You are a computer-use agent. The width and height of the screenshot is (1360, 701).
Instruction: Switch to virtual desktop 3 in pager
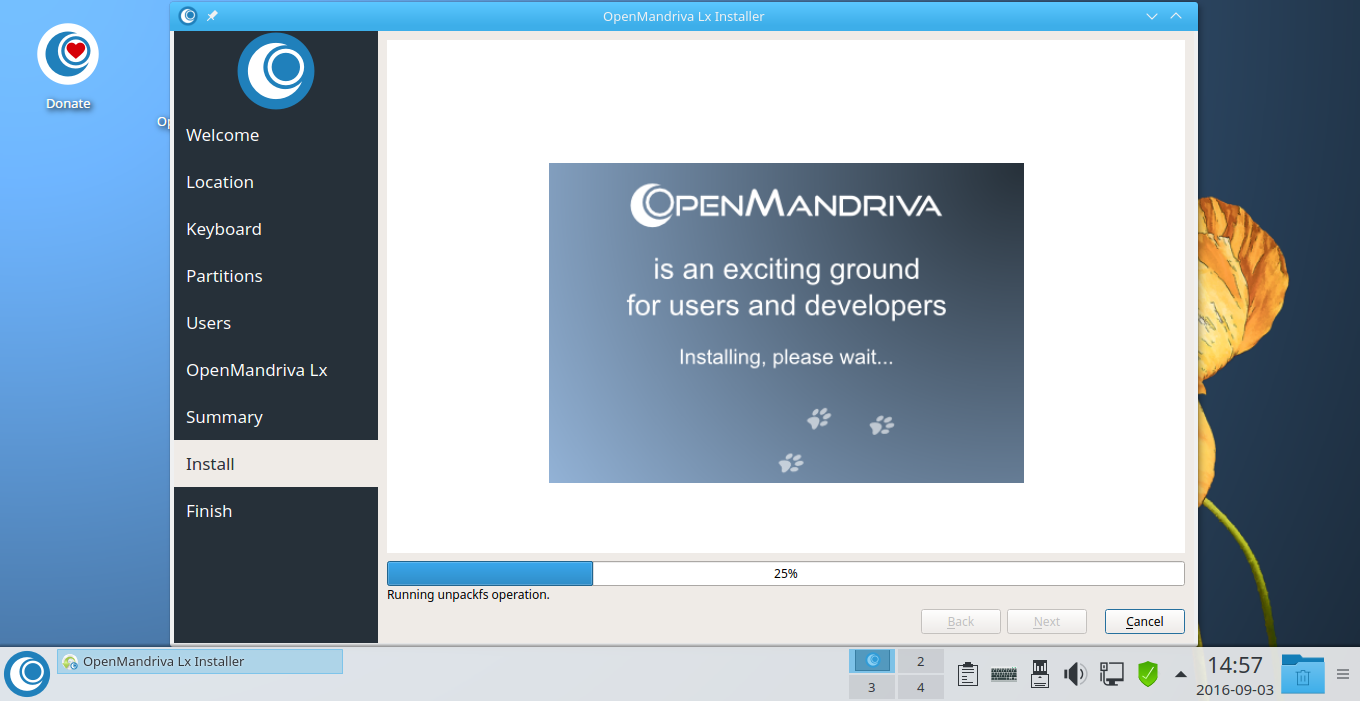point(872,687)
